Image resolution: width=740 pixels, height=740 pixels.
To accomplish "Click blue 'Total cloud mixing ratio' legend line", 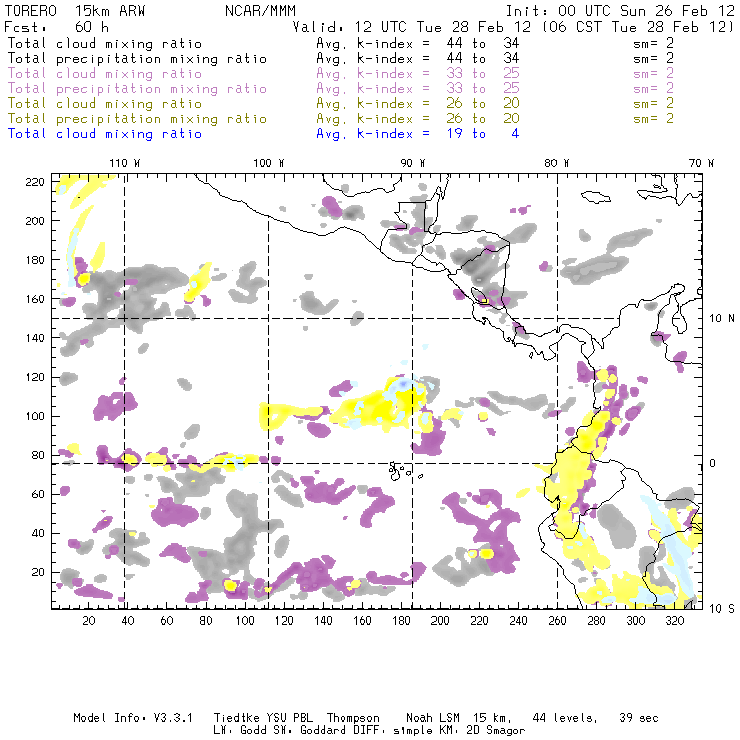I will [x=105, y=134].
